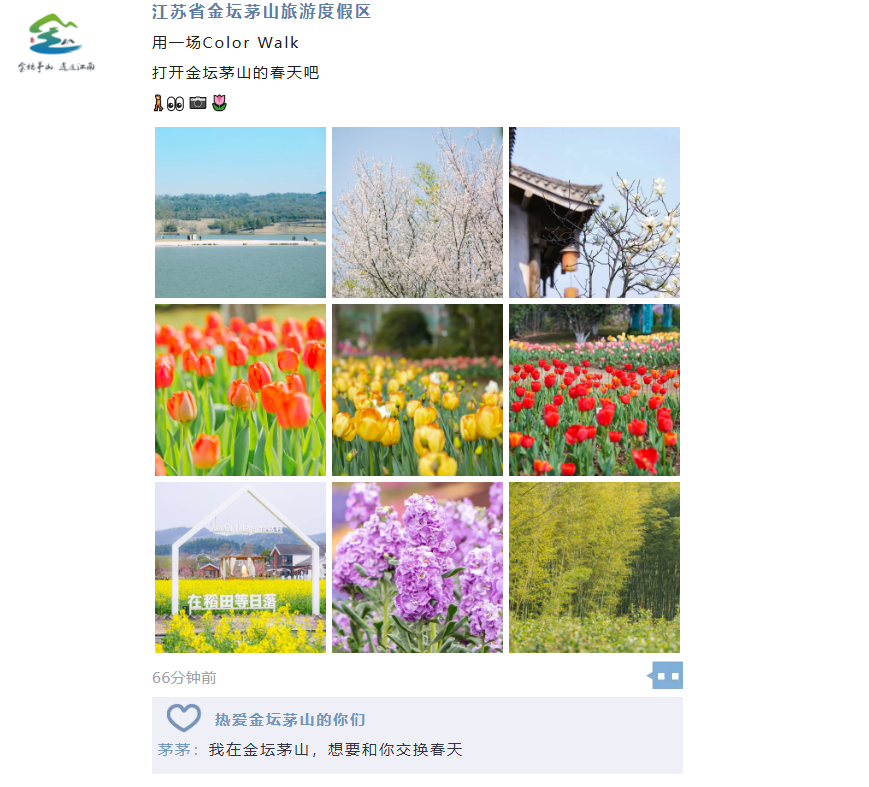
Task: Click the camera emoji in the post
Action: coord(198,103)
